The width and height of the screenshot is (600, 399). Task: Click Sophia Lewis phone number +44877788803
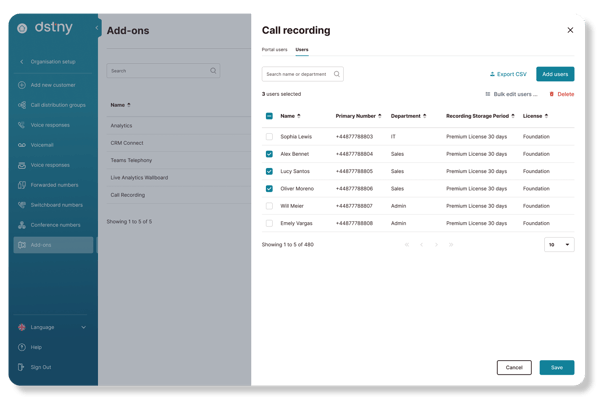click(x=354, y=137)
